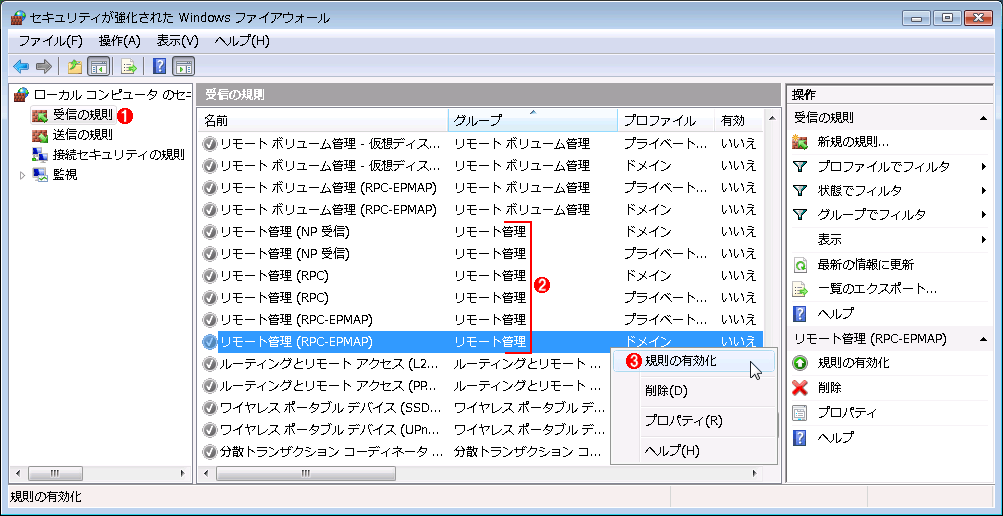The width and height of the screenshot is (1003, 516).
Task: Click the export icon beside 一覧のエクスポート
Action: (800, 289)
